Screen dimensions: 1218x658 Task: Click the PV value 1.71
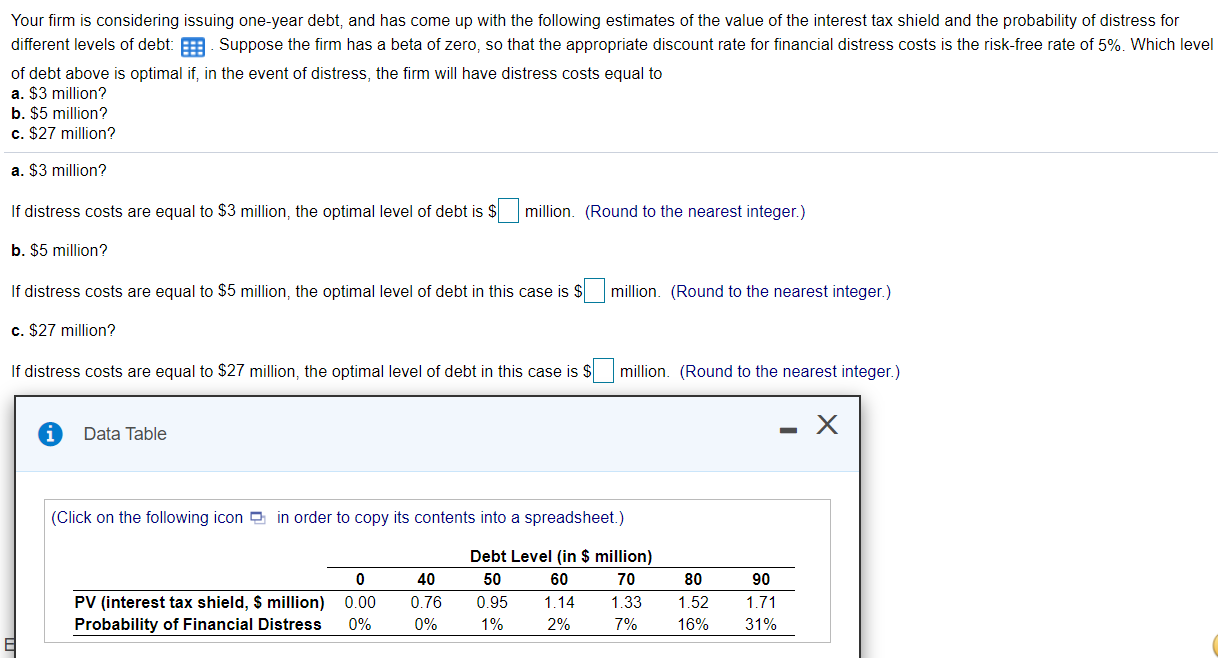point(761,602)
